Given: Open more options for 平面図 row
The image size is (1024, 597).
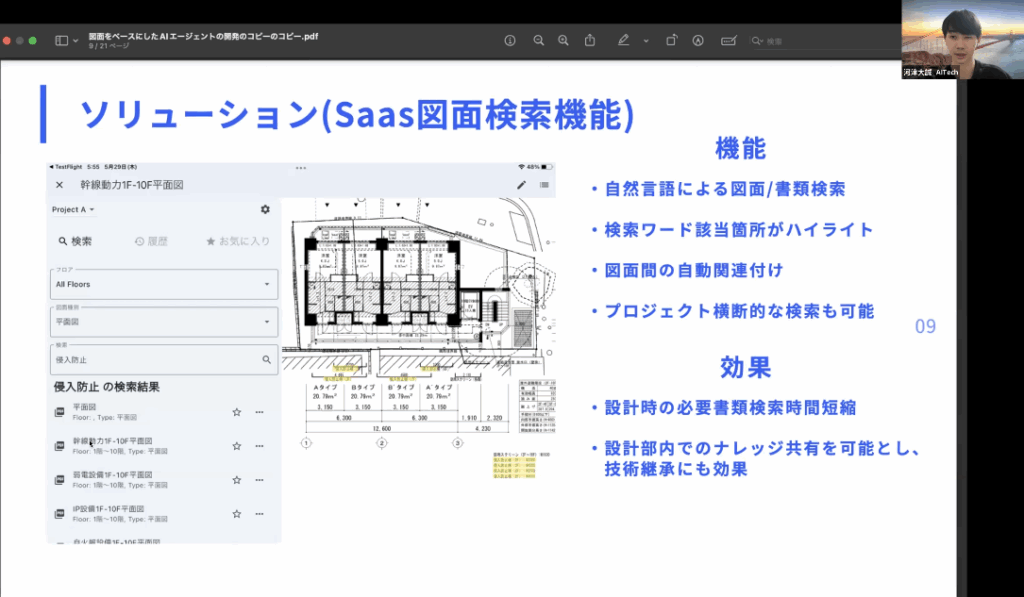Looking at the screenshot, I should click(259, 412).
